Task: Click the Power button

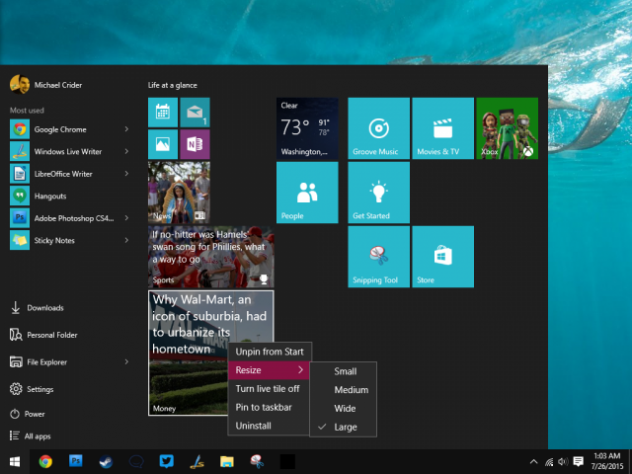Action: pos(30,413)
